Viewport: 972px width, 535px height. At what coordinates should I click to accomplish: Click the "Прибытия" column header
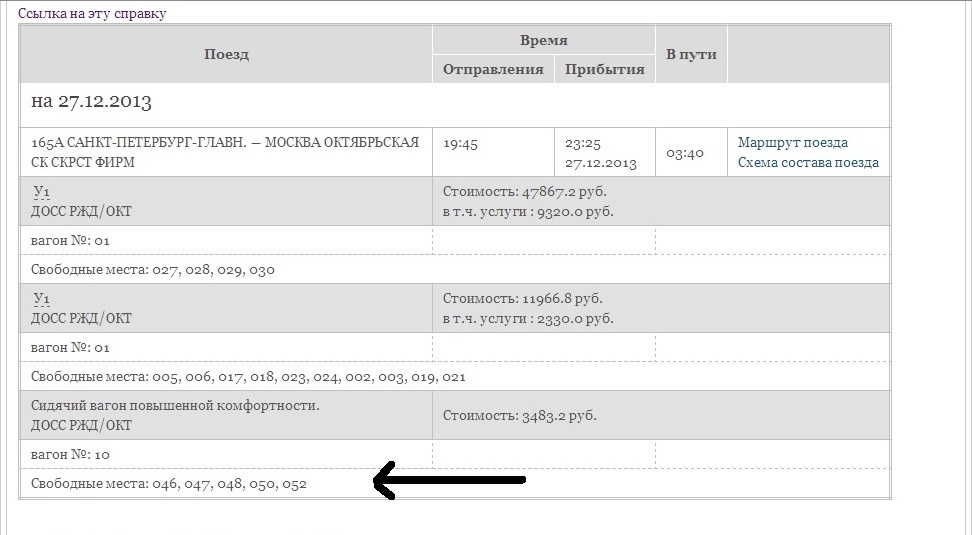click(x=604, y=69)
